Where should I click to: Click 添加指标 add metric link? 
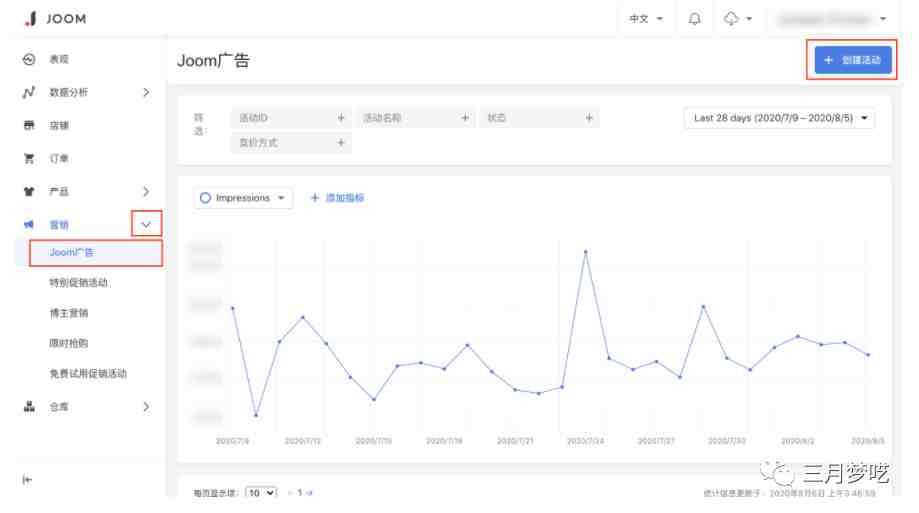[x=337, y=198]
